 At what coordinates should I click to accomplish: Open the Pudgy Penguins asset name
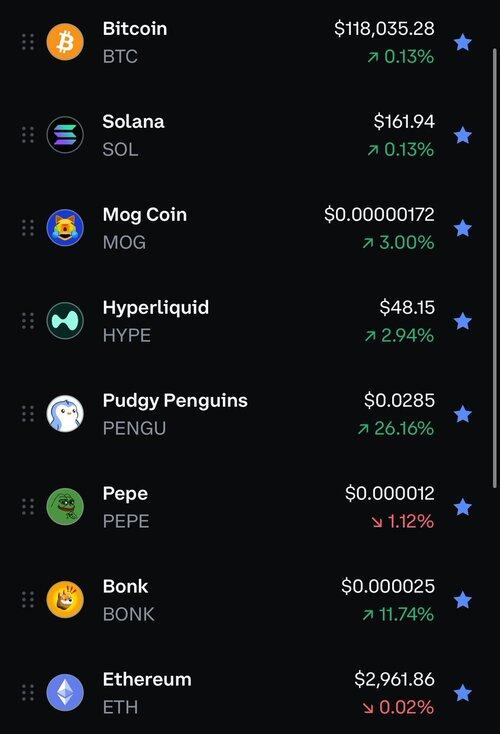175,401
